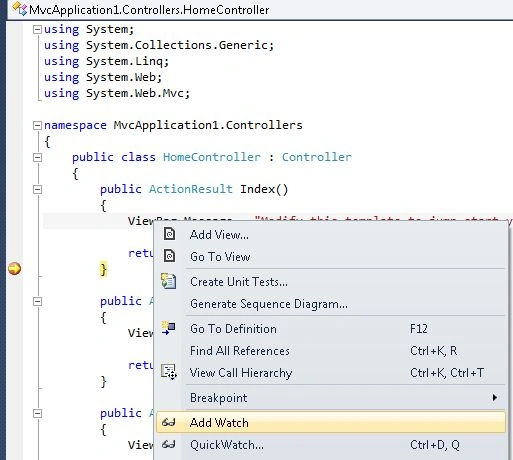Place cursor on the Controller base class
513x460 pixels.
pos(317,157)
